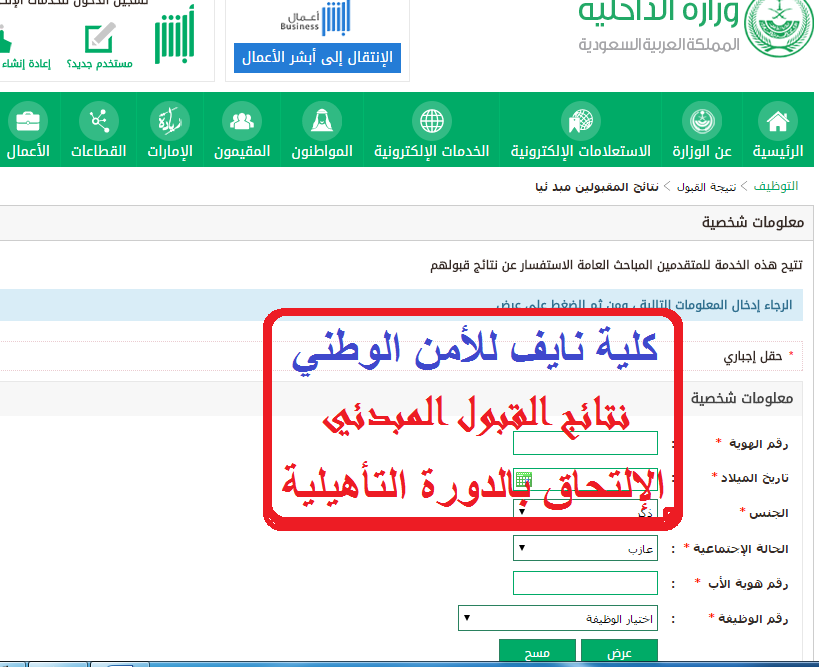Image resolution: width=819 pixels, height=667 pixels.
Task: Click the عرض submit button
Action: pos(619,652)
